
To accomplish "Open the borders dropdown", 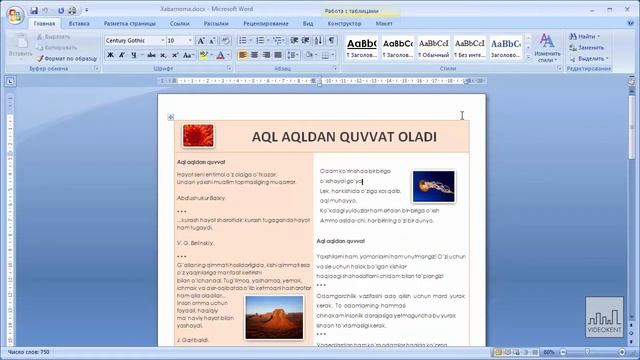I will tap(333, 55).
